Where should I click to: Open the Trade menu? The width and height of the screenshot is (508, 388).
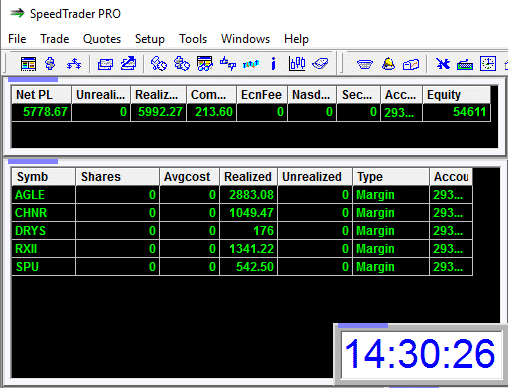55,39
